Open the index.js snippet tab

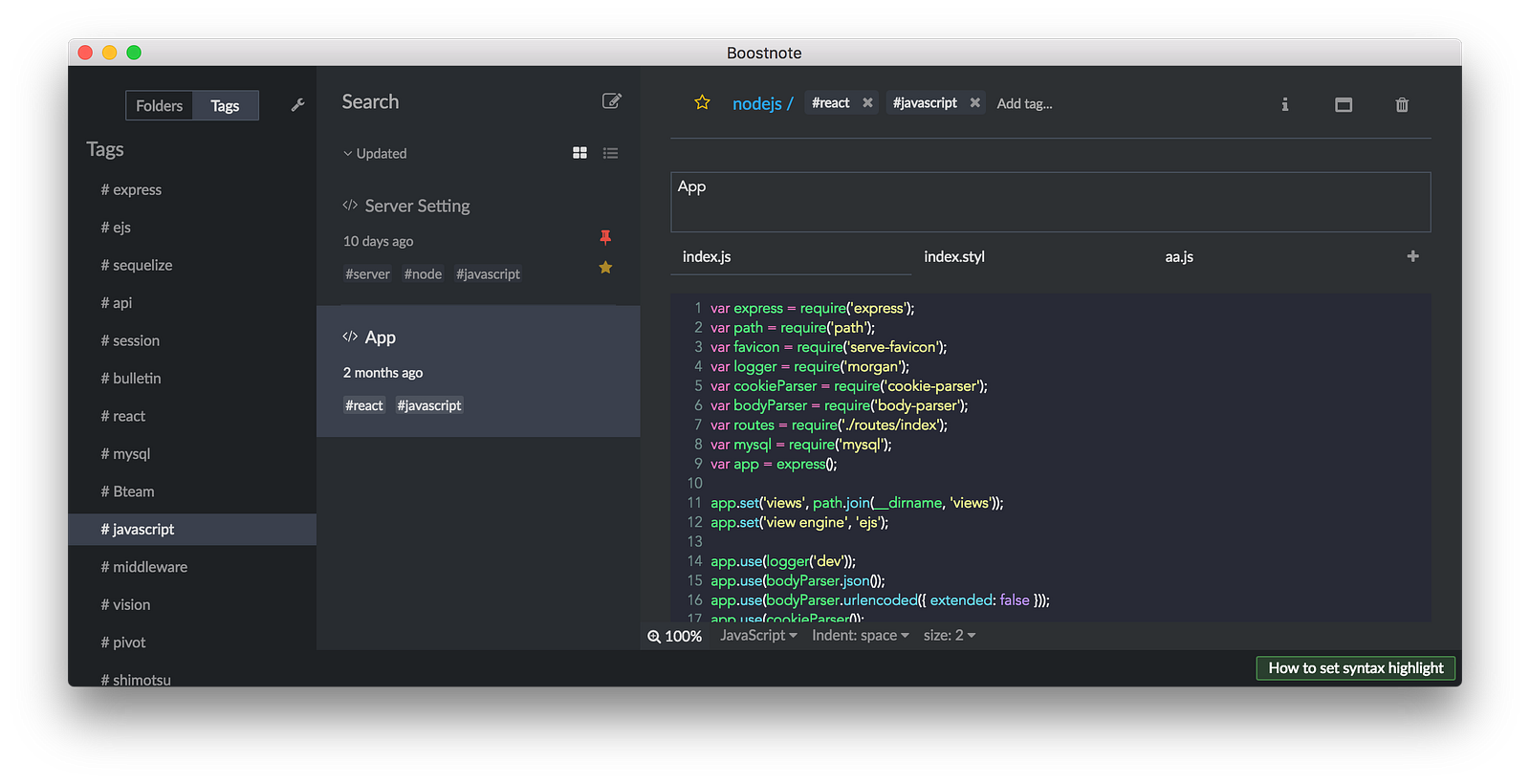tap(791, 256)
